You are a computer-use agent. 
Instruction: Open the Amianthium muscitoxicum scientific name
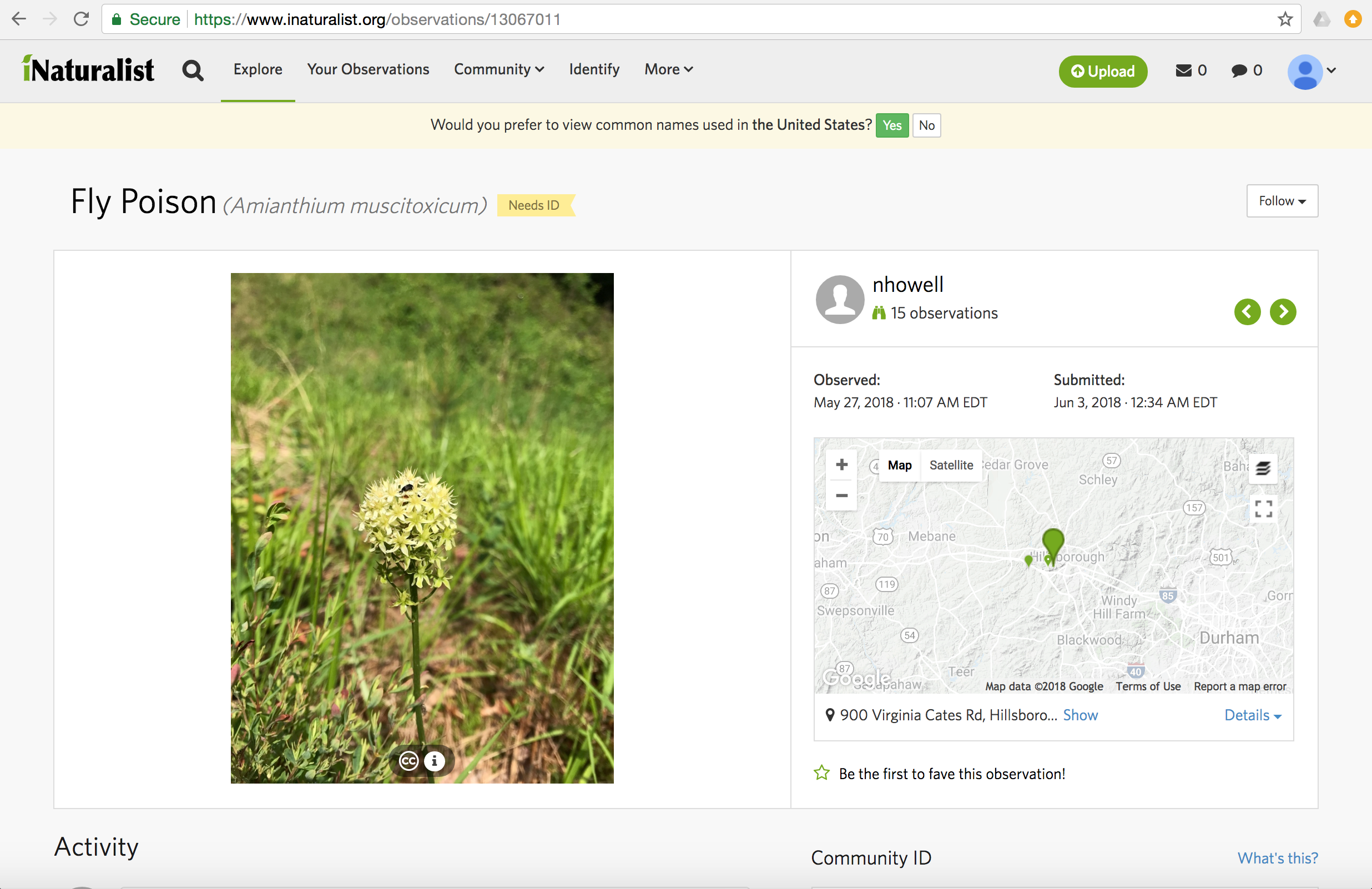(x=355, y=206)
